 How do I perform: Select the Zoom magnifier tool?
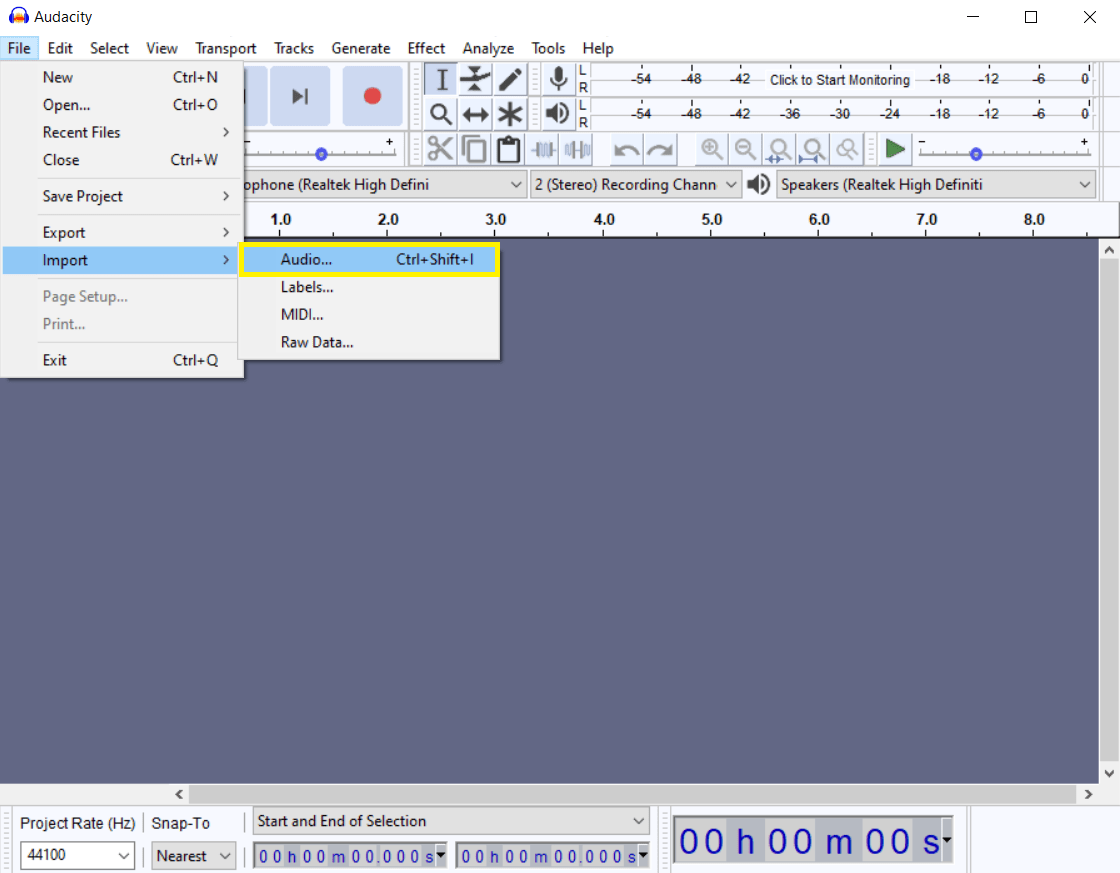click(x=441, y=114)
